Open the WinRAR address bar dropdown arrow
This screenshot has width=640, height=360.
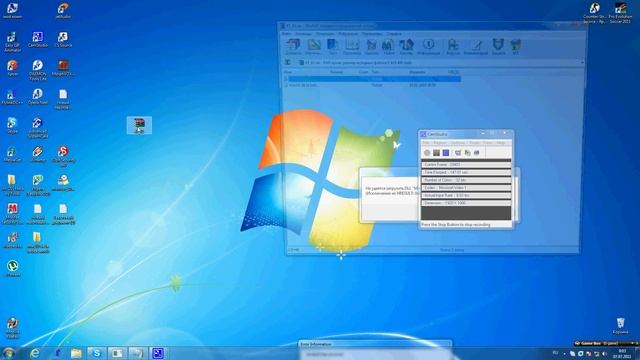582,62
